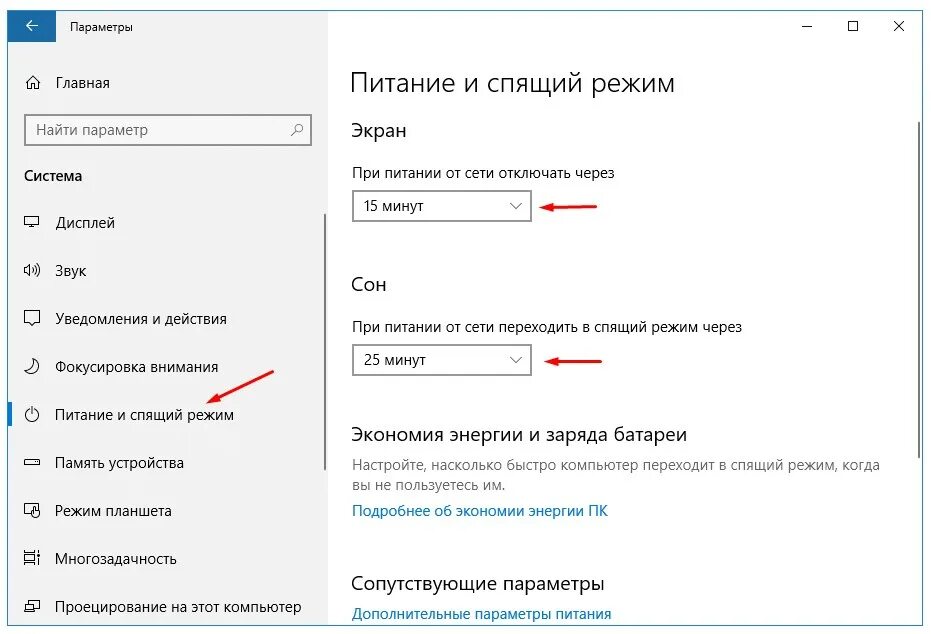Click the search magnifier icon
This screenshot has height=634, width=931.
pos(297,129)
